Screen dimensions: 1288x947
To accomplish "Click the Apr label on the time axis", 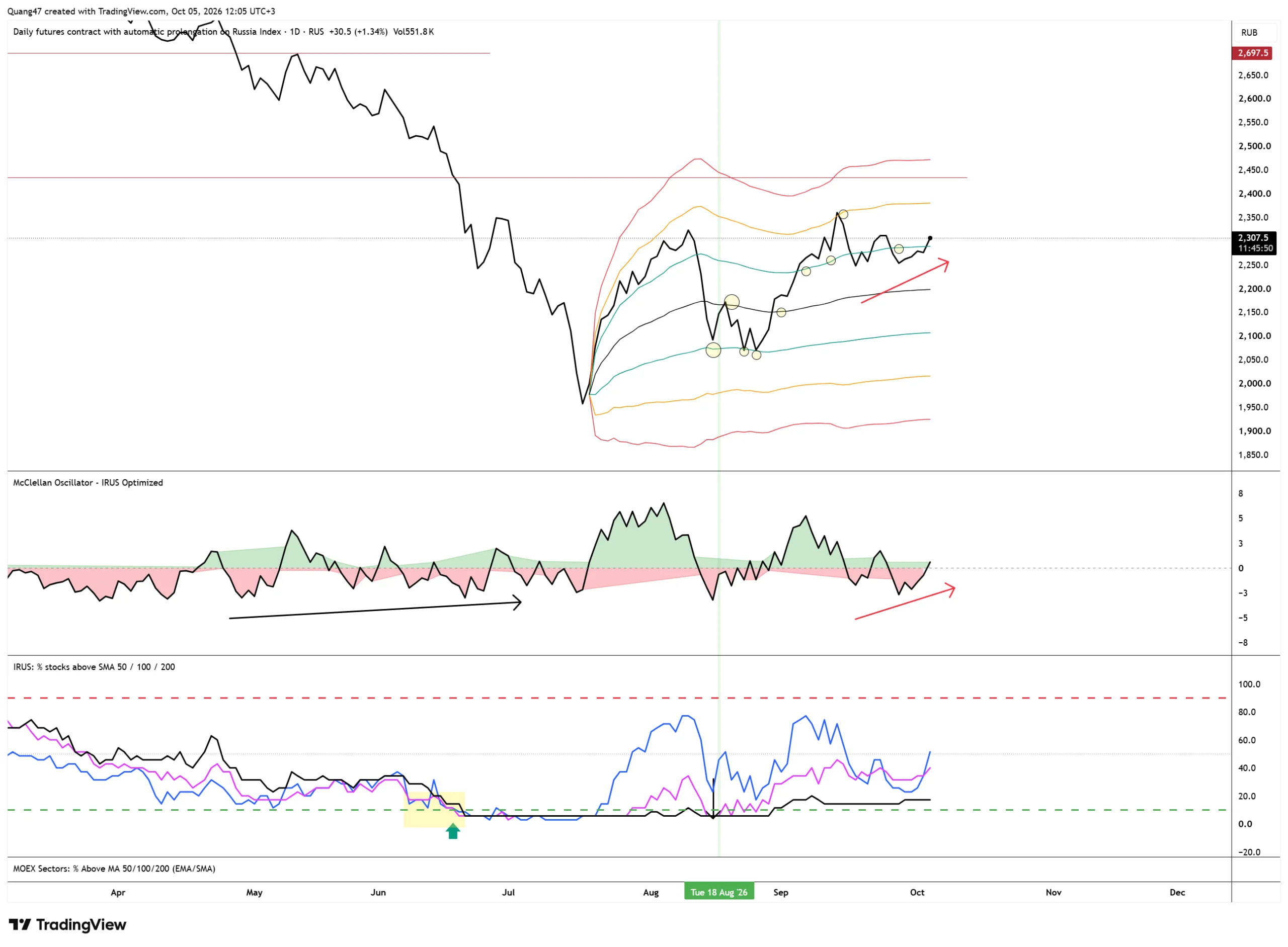I will (118, 892).
